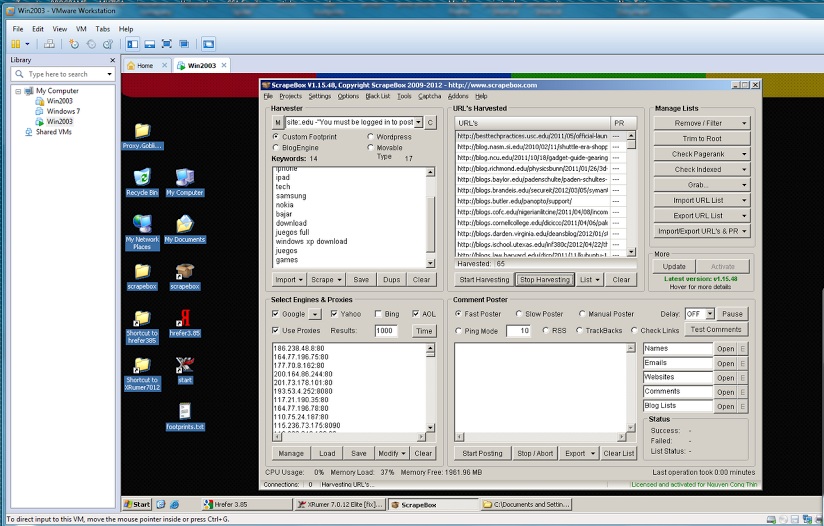
Task: Select the scrapebox box shortcut desktop icon
Action: (x=184, y=276)
